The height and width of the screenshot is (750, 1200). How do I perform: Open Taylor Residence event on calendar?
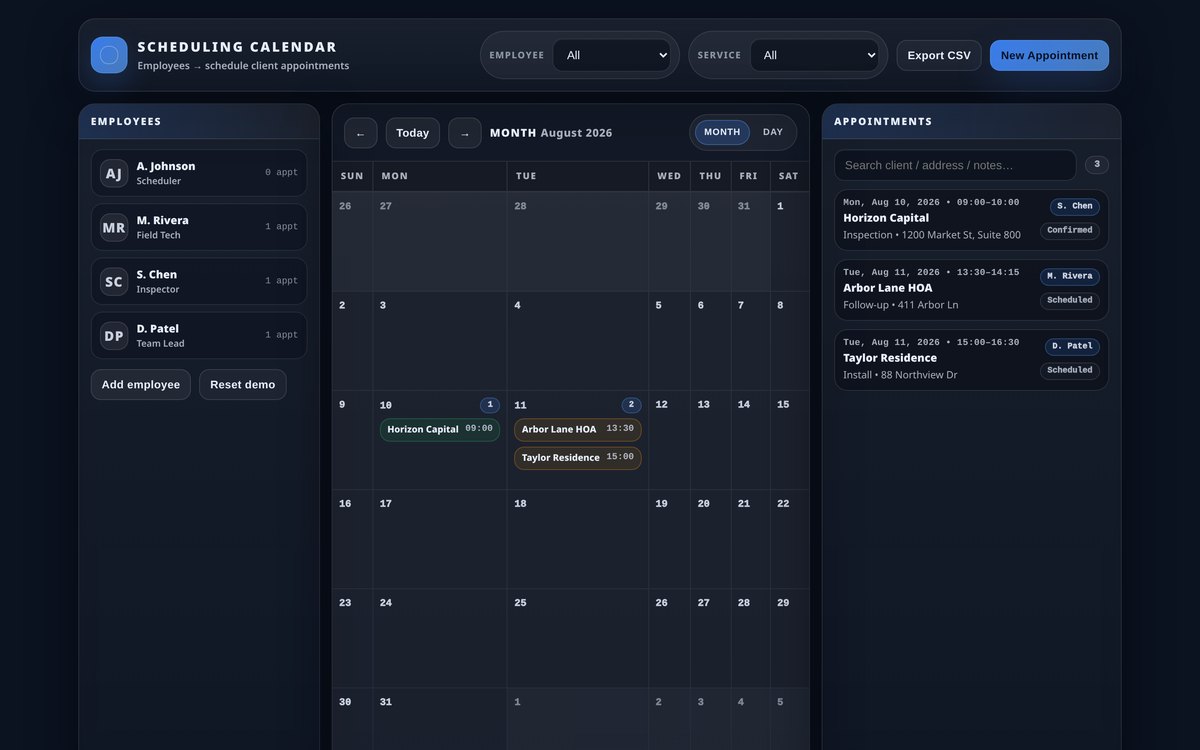[x=578, y=458]
